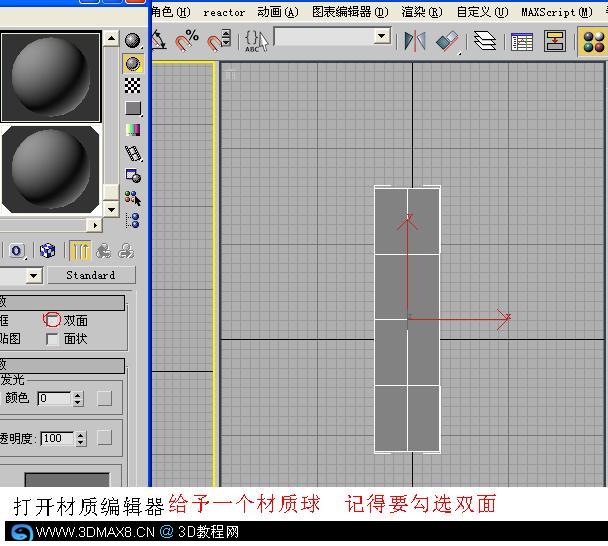This screenshot has height=546, width=608.
Task: Click the self-illumination map button
Action: [104, 398]
